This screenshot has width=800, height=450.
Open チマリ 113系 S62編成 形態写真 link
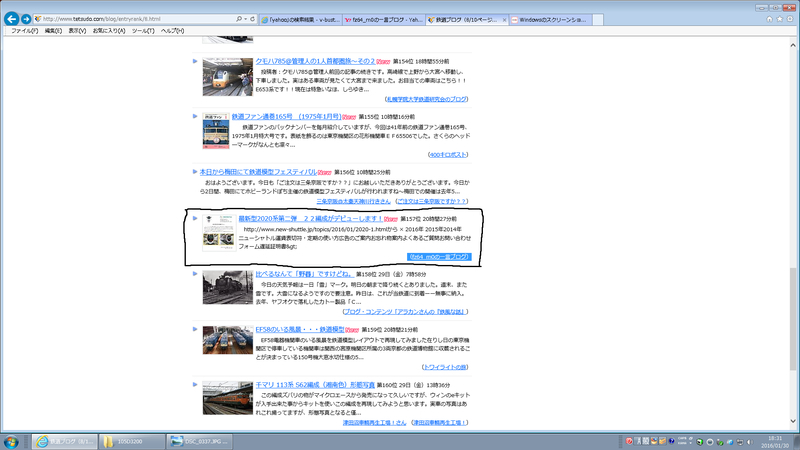point(315,385)
